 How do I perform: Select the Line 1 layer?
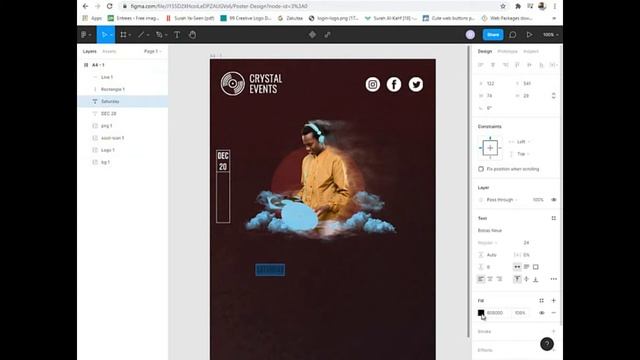click(122, 77)
